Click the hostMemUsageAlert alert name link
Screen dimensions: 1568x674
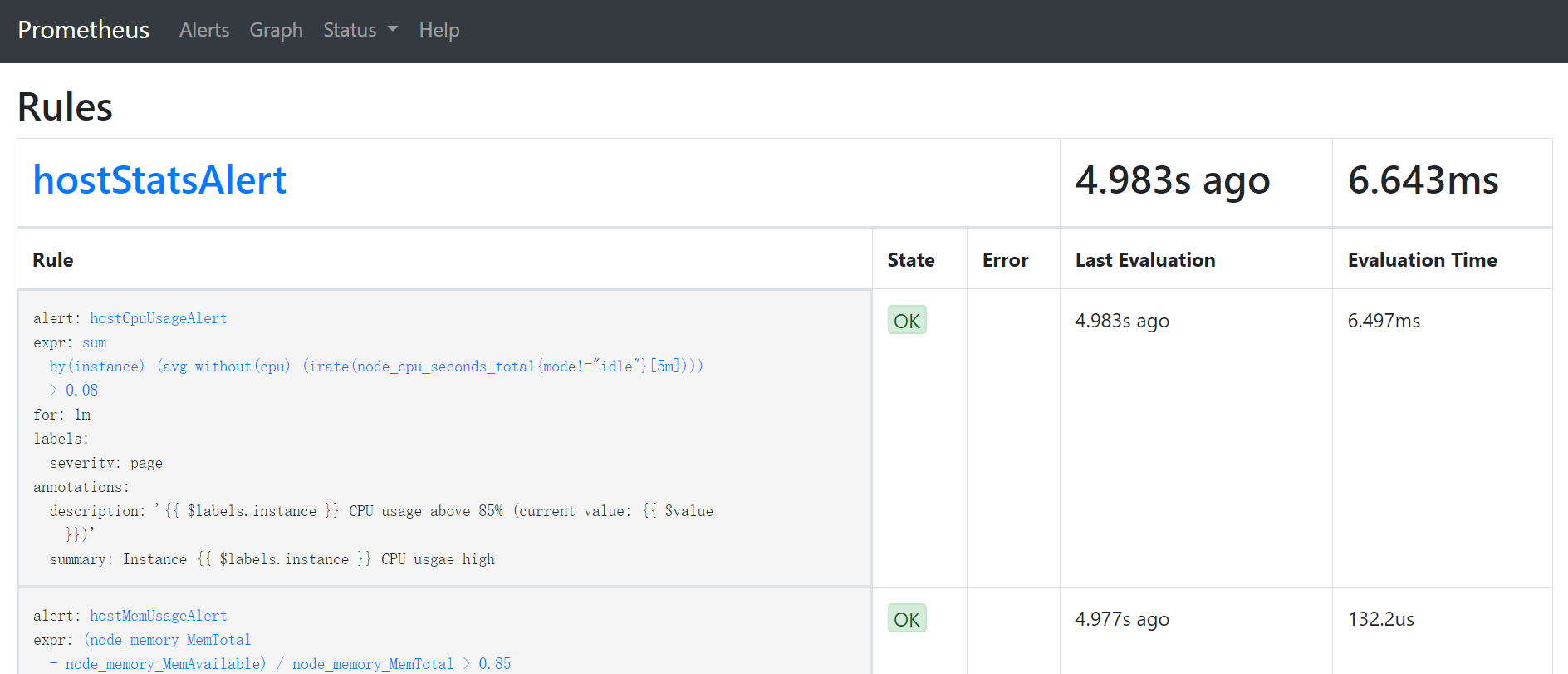(158, 616)
